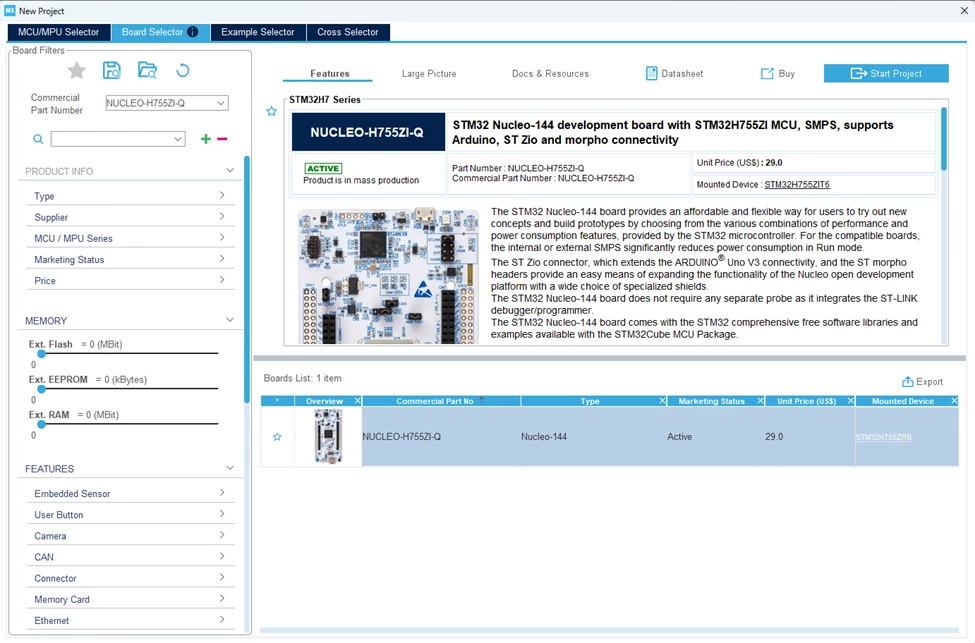
Task: Click the Ext. EEPROM slider handle
Action: coord(42,389)
